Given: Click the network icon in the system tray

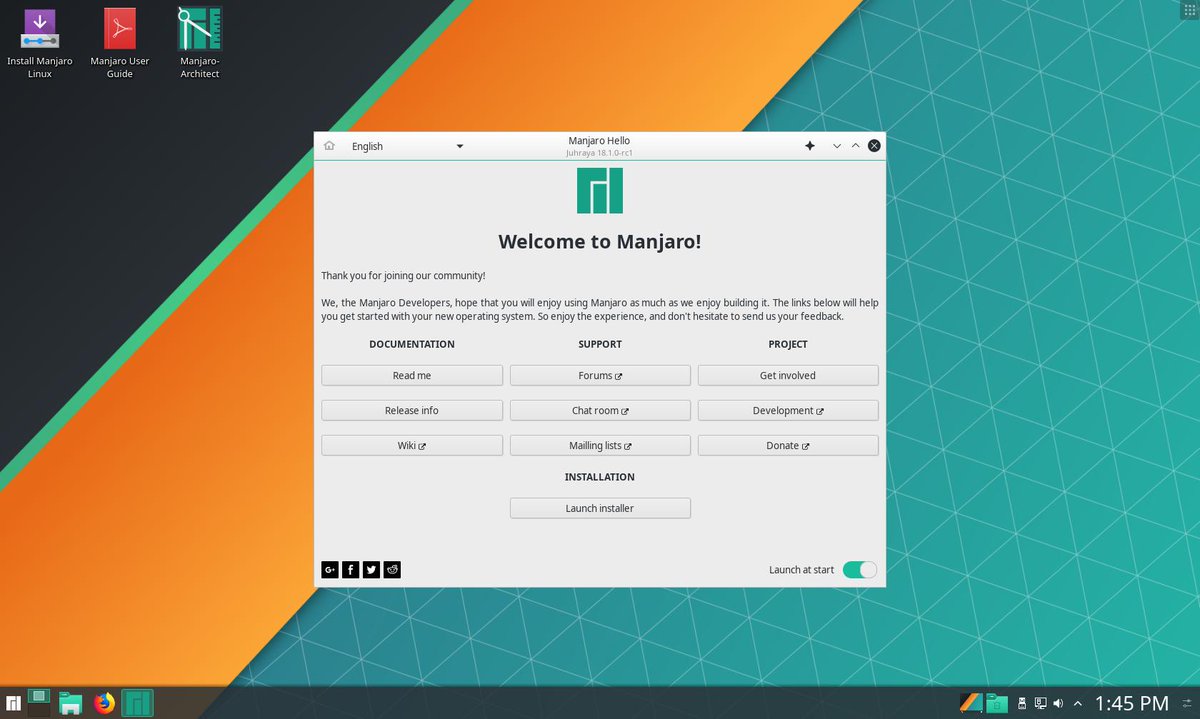Looking at the screenshot, I should point(1040,703).
